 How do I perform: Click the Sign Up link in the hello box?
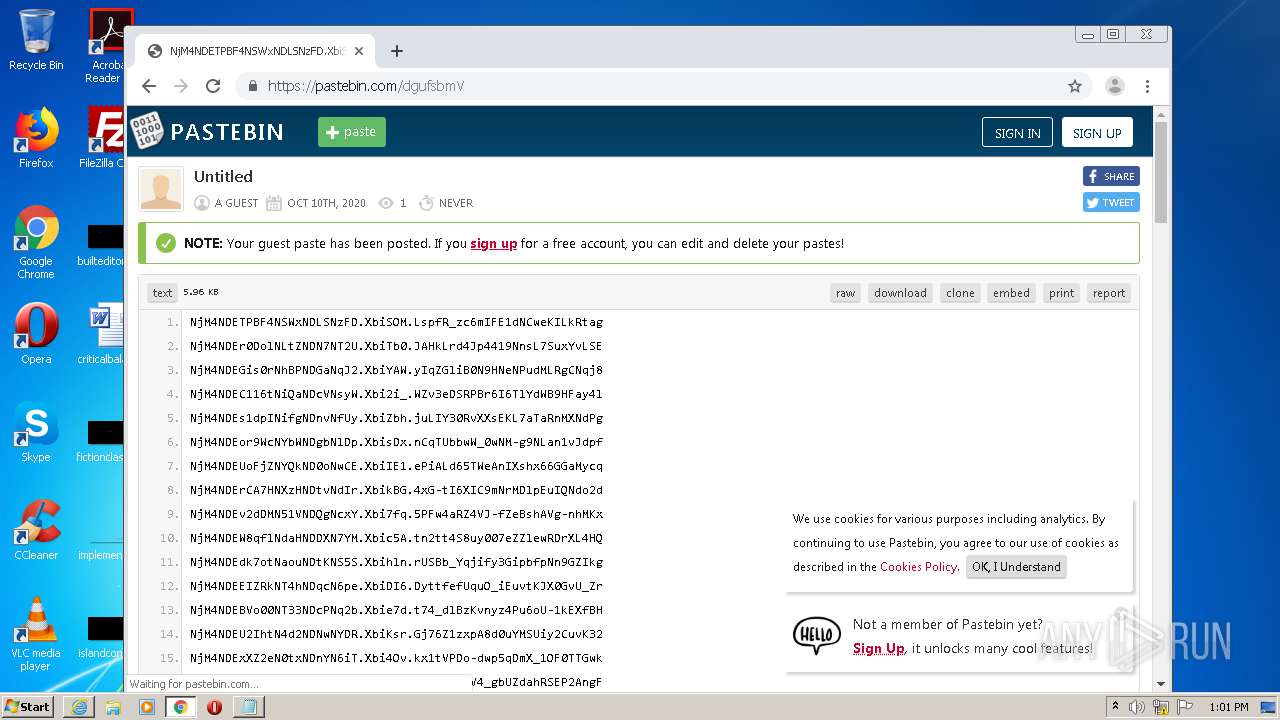tap(879, 648)
